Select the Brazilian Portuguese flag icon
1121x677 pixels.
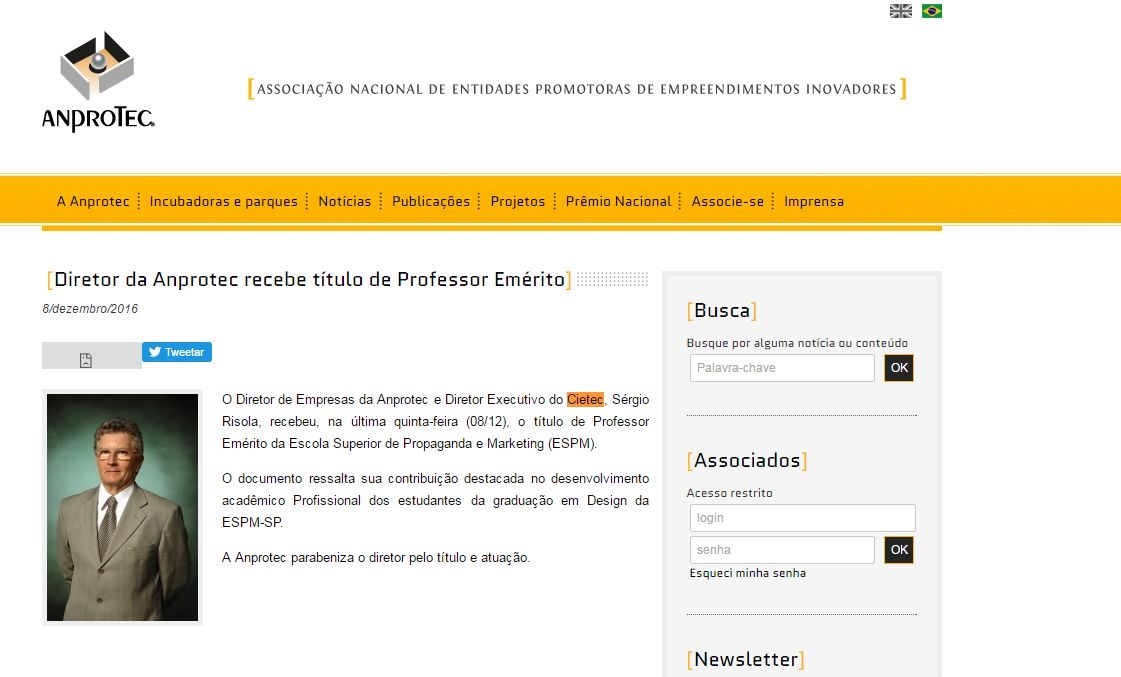coord(932,11)
